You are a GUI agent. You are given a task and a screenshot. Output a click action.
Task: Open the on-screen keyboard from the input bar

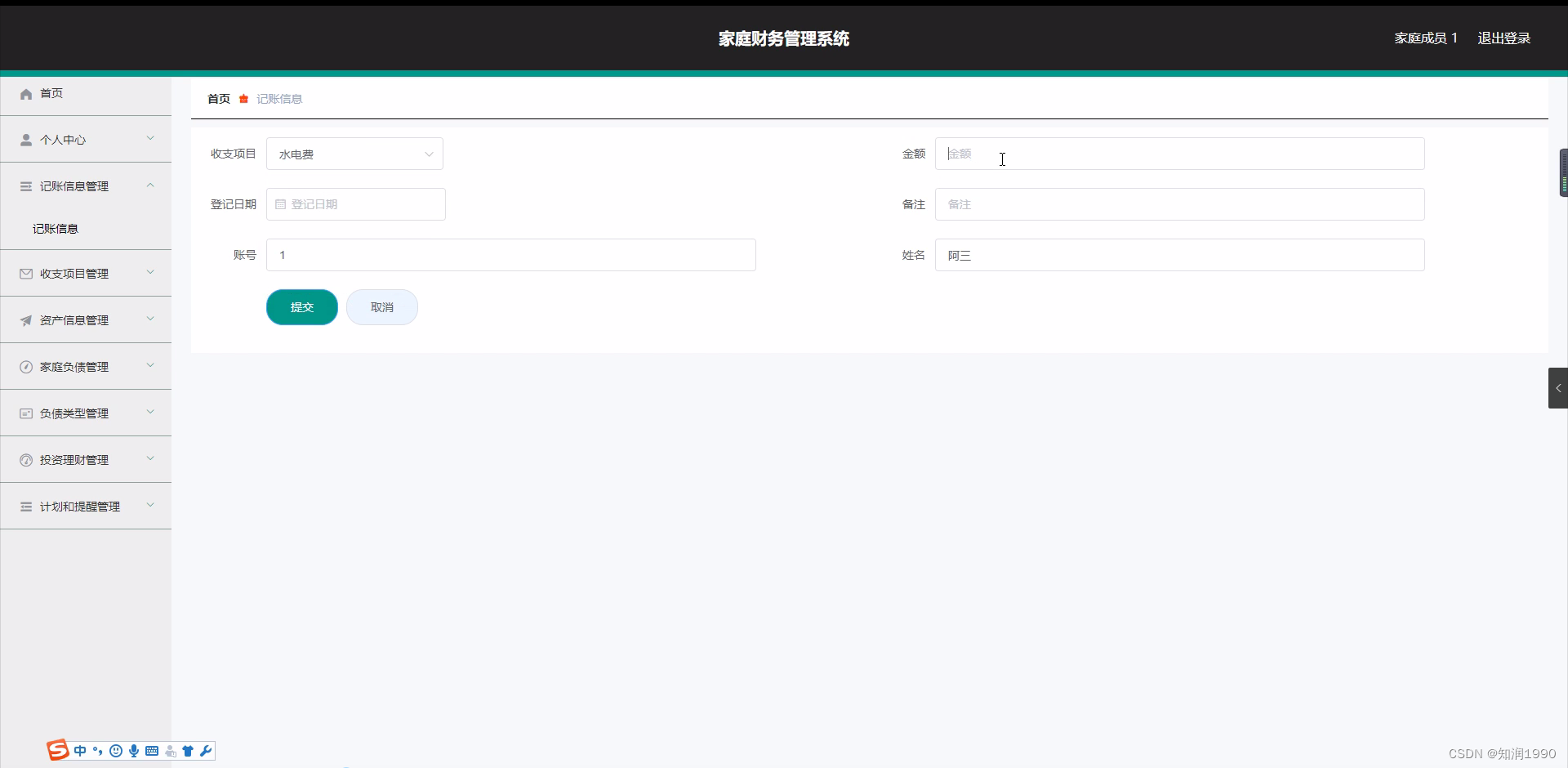tap(152, 751)
